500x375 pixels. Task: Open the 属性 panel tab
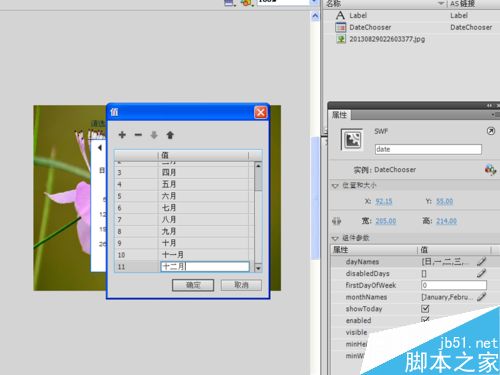339,115
